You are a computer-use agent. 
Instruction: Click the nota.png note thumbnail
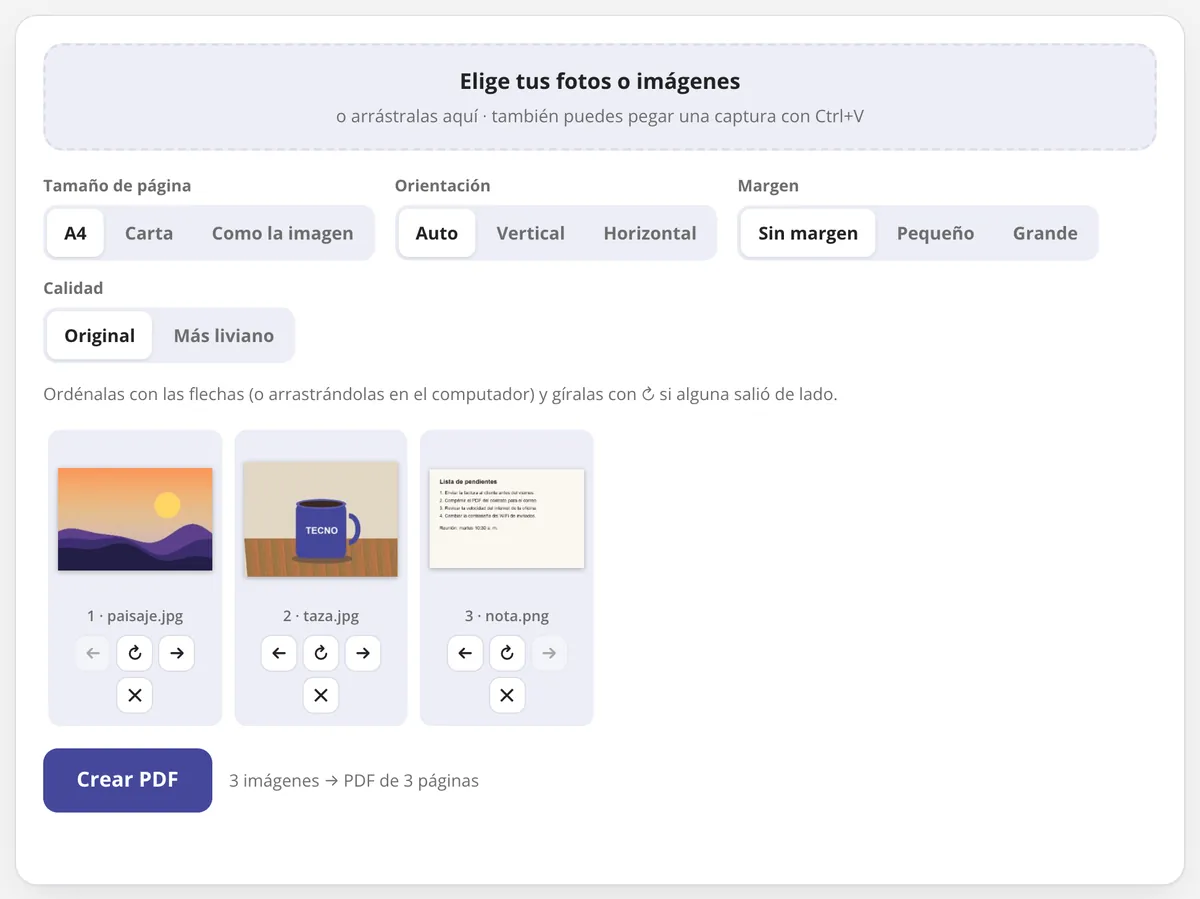pyautogui.click(x=507, y=519)
